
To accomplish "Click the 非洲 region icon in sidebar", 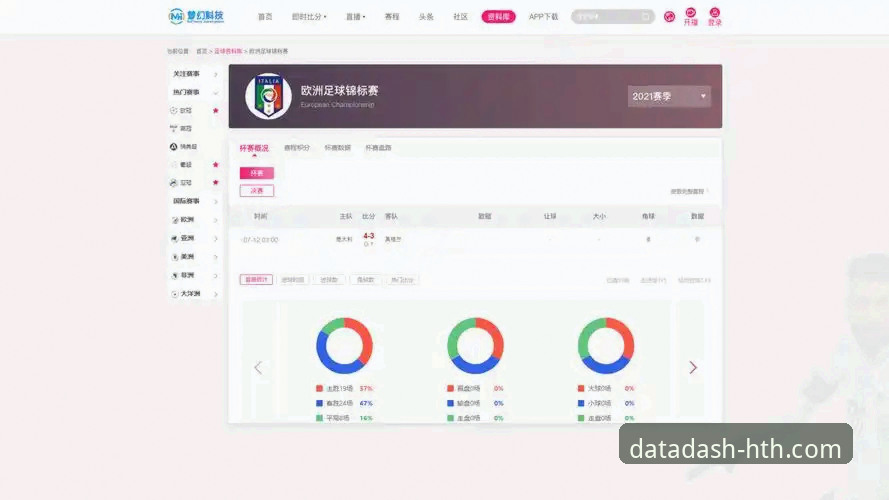I will pyautogui.click(x=175, y=276).
